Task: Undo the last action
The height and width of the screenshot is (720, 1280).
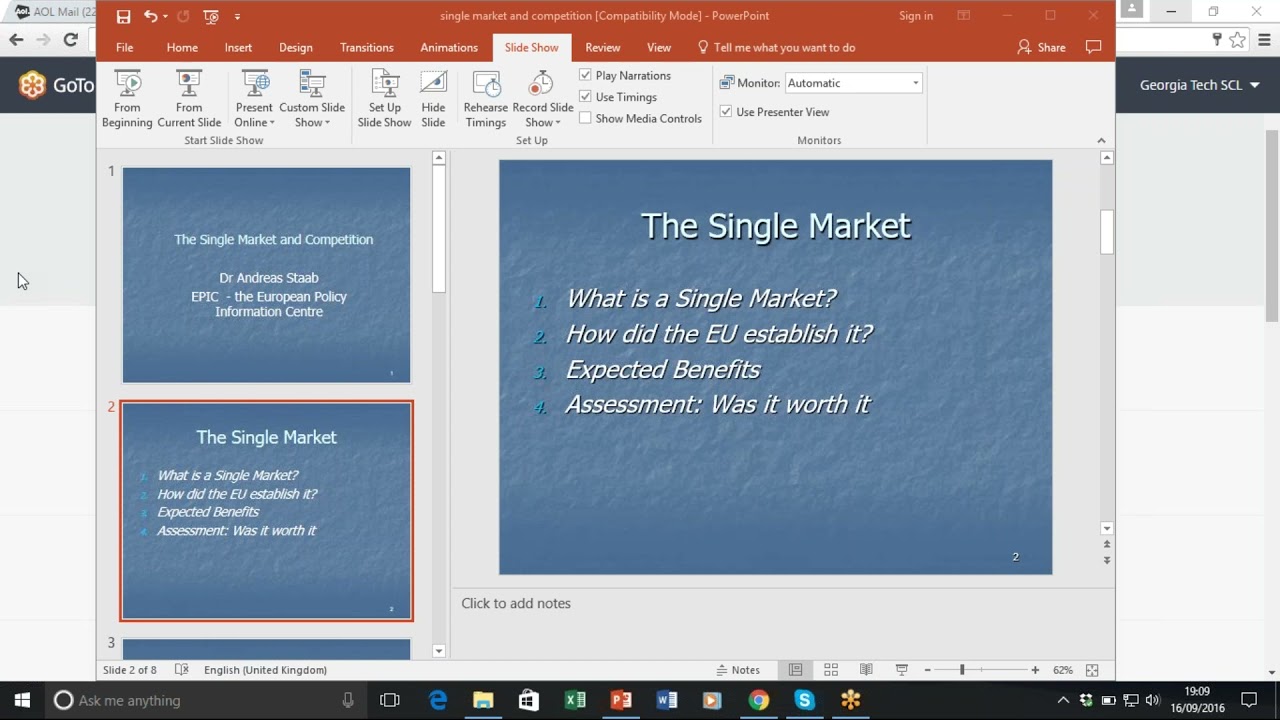Action: 150,16
